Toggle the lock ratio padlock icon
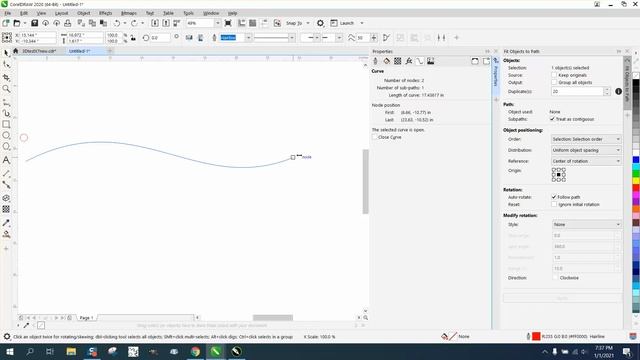The width and height of the screenshot is (640, 360). 133,38
